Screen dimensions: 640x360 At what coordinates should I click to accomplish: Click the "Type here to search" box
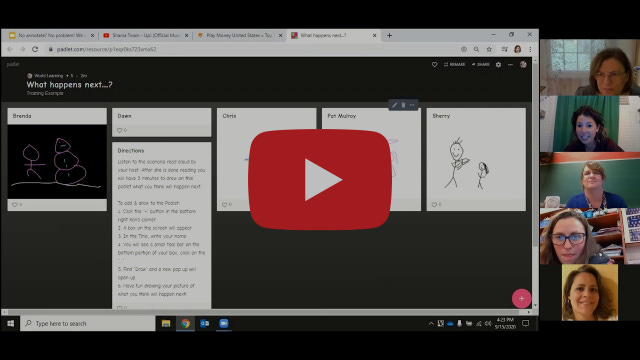tap(88, 323)
